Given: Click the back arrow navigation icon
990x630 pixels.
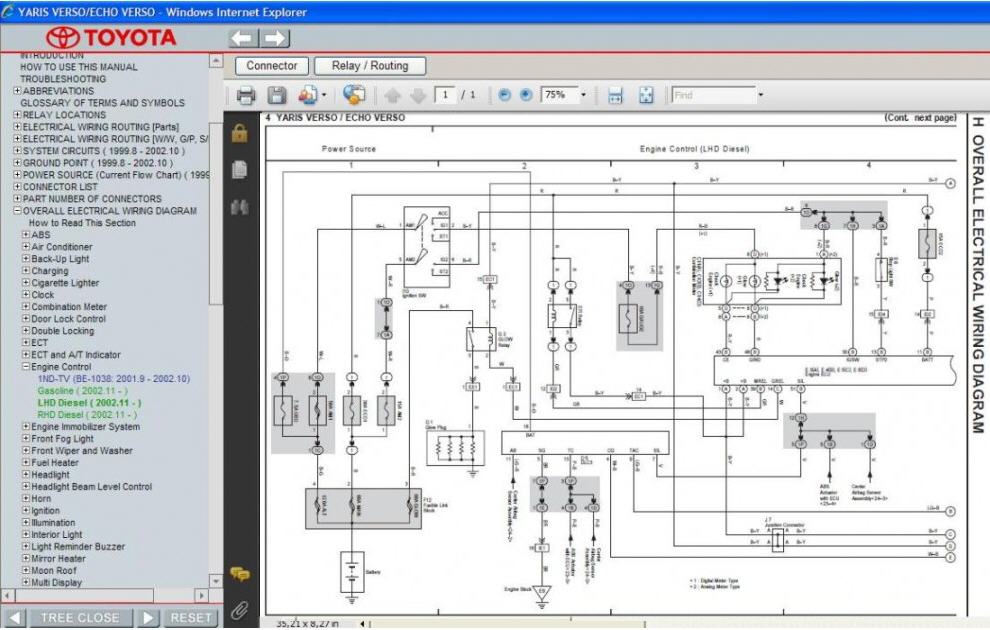Looking at the screenshot, I should pos(243,39).
